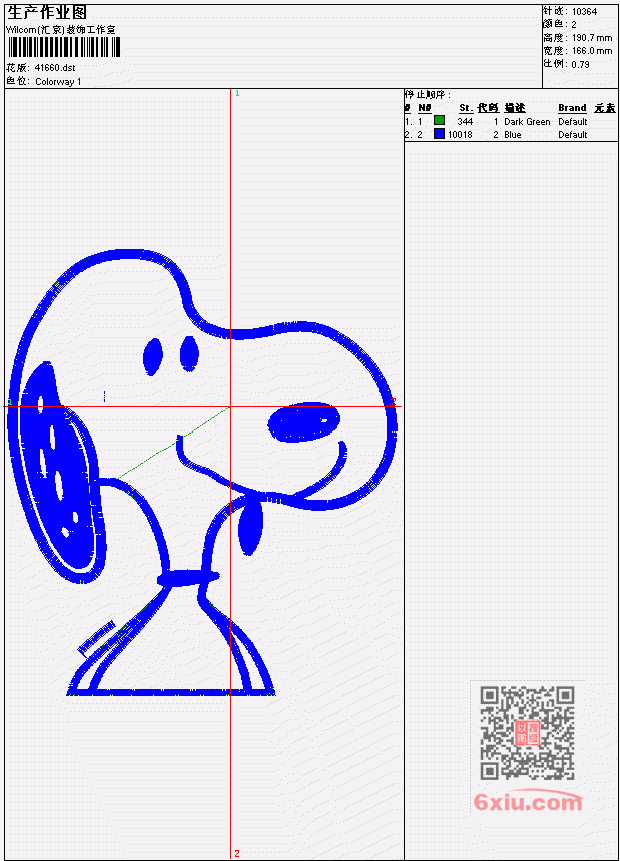The width and height of the screenshot is (620, 861).
Task: Click Snoopy's filled blue nose in the design
Action: tap(304, 422)
